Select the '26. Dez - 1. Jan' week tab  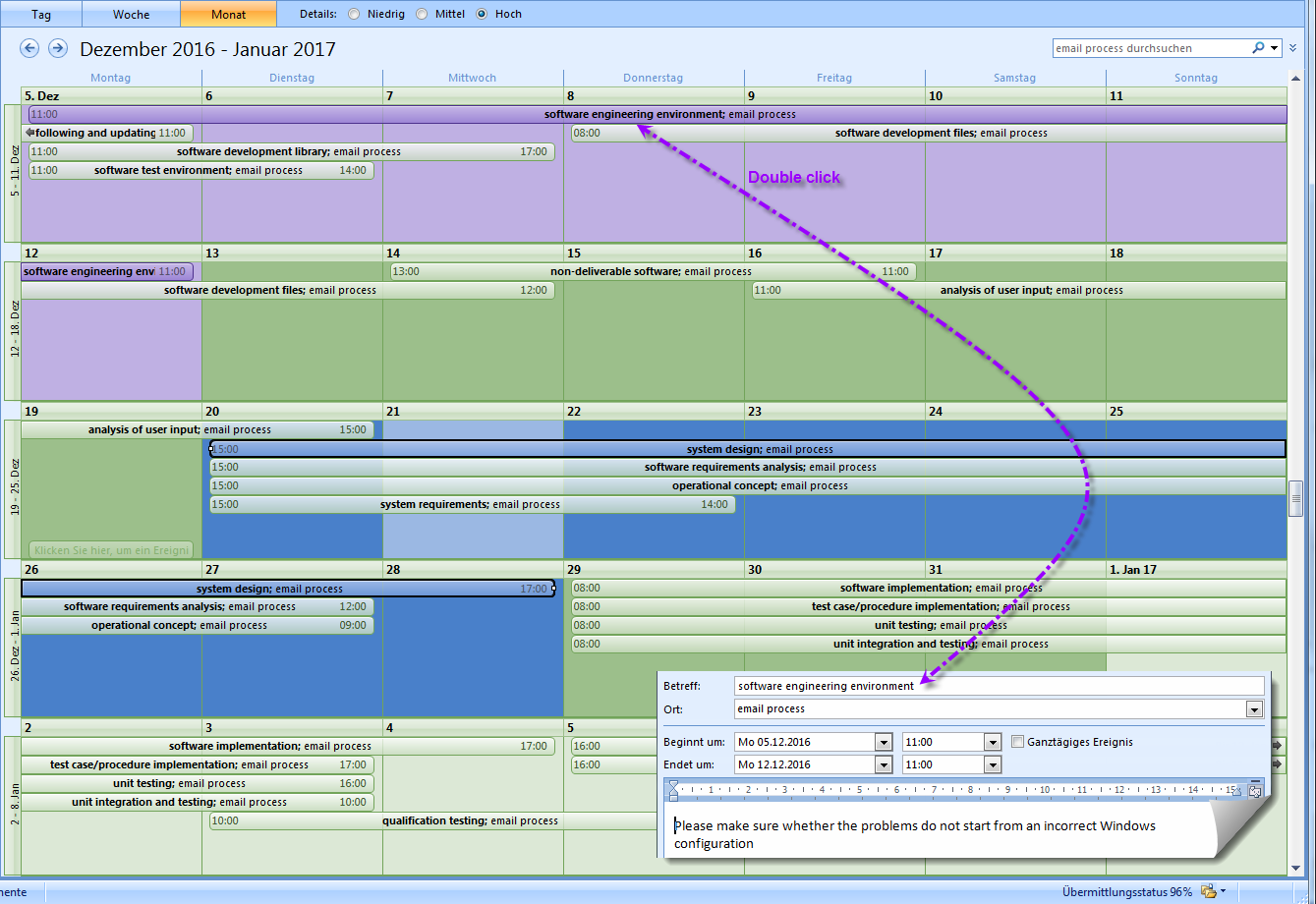pyautogui.click(x=13, y=647)
